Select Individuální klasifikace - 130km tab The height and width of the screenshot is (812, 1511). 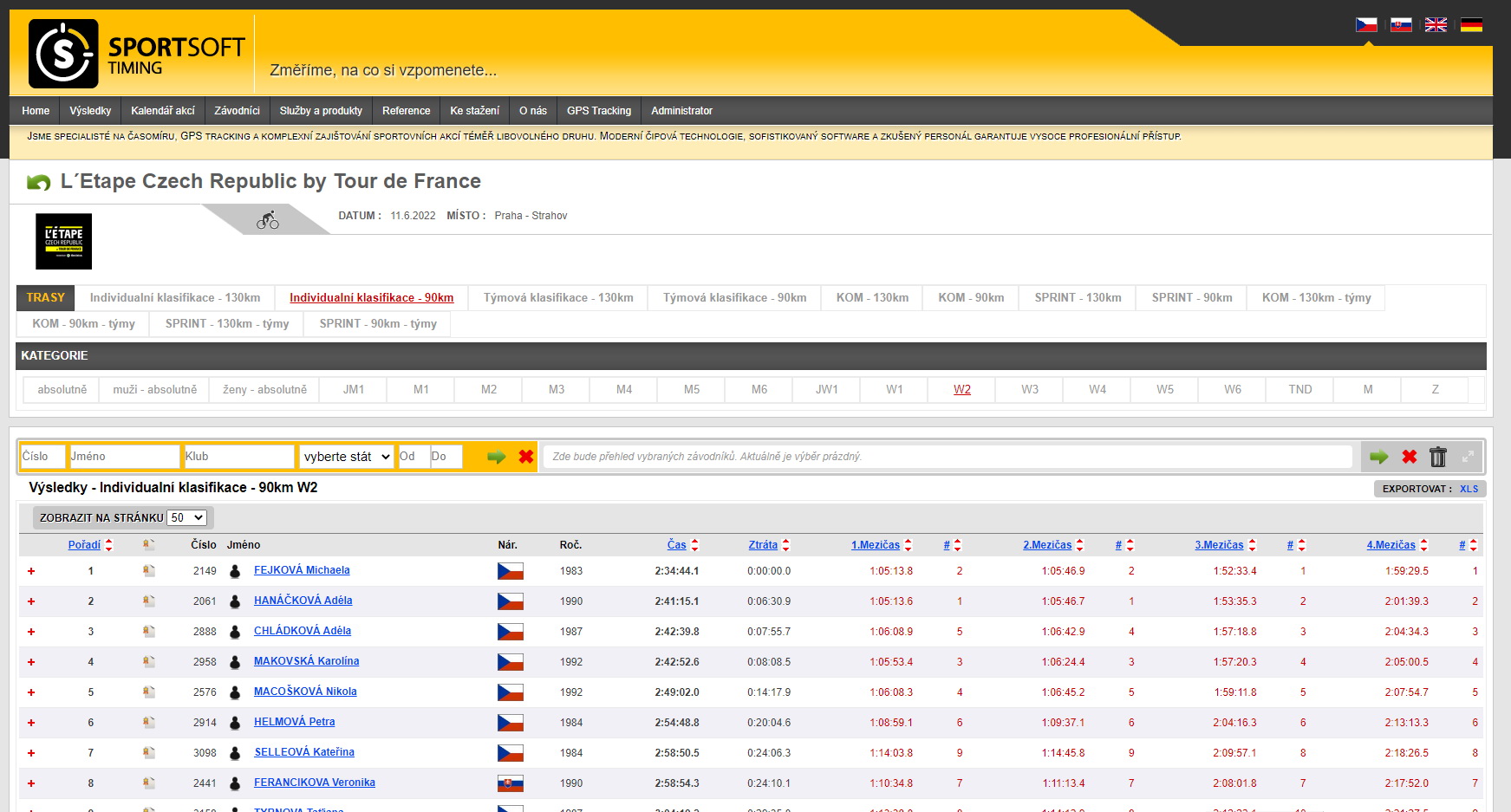[x=175, y=297]
